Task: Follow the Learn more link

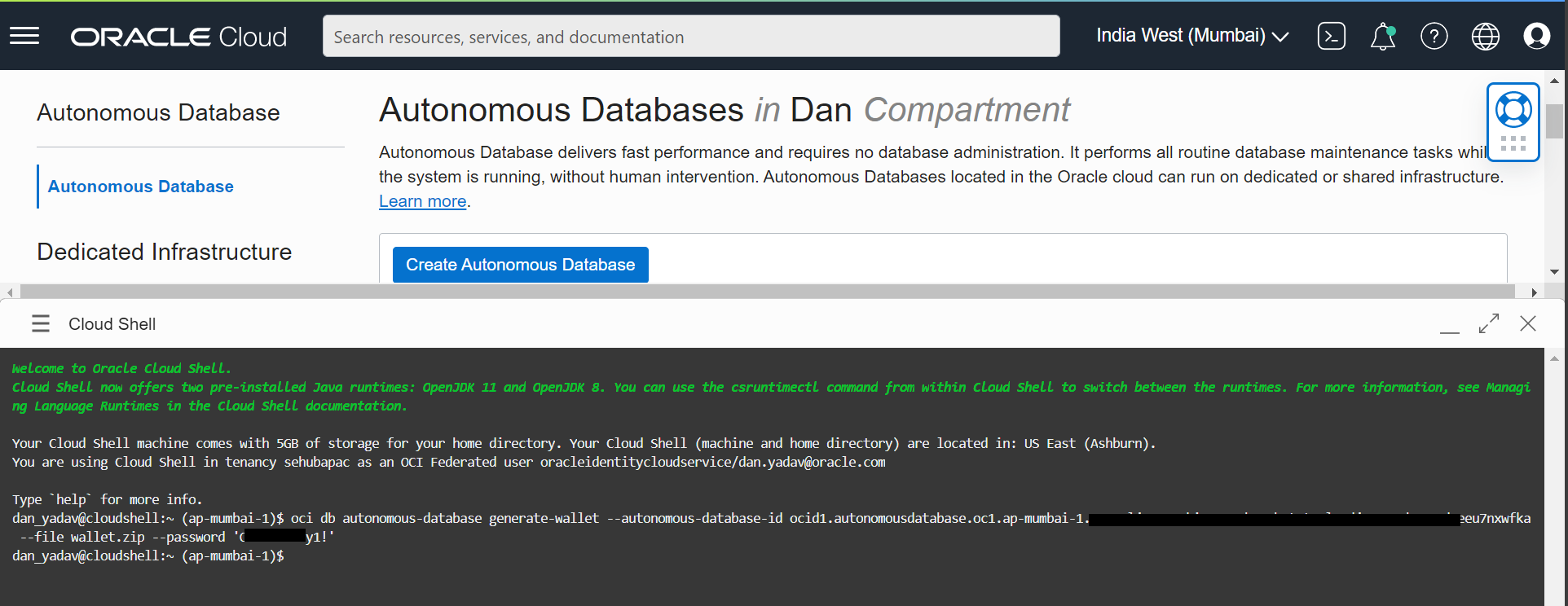Action: [x=422, y=201]
